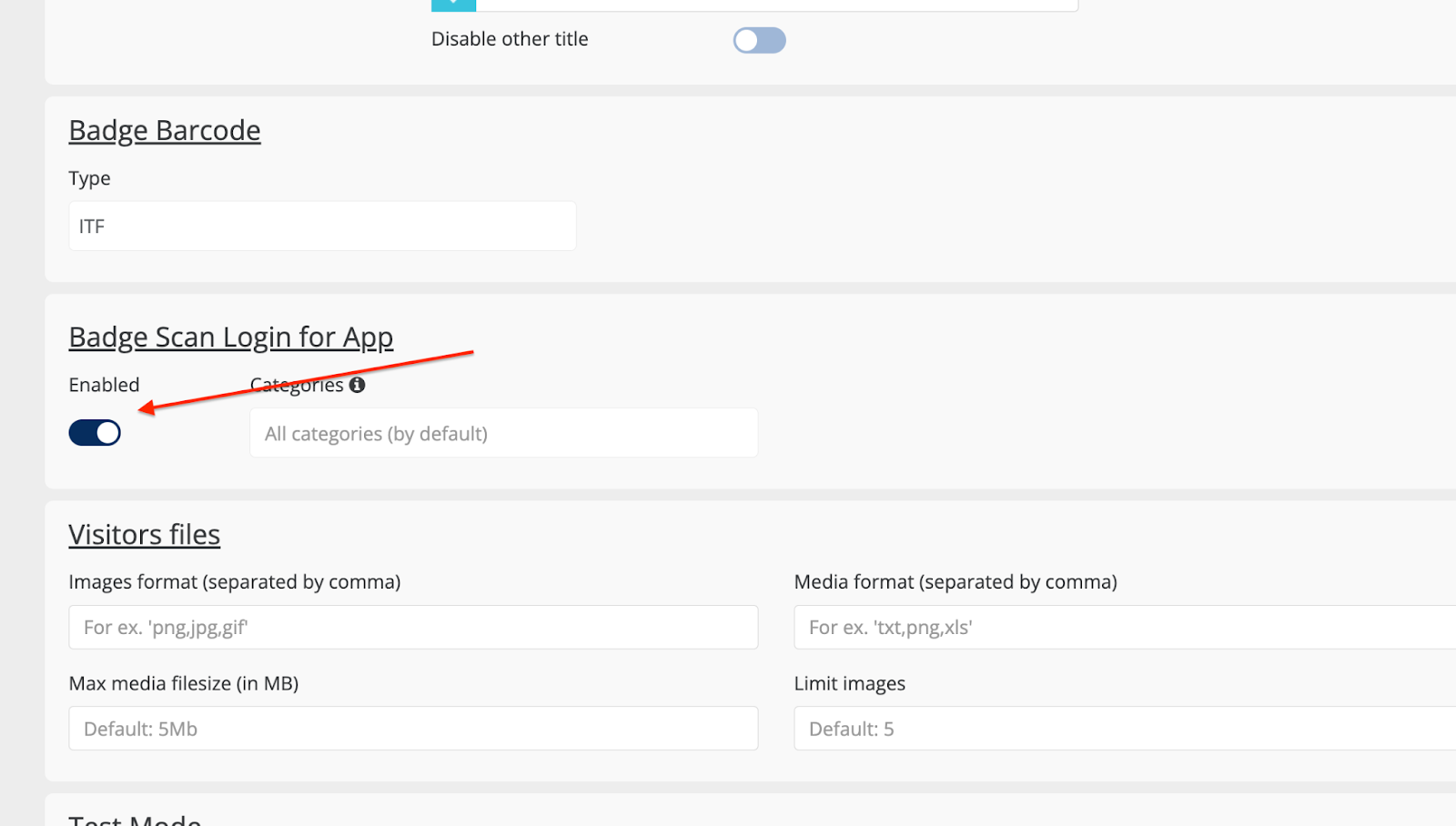Click the Media format input field
The width and height of the screenshot is (1456, 826).
(x=1124, y=628)
